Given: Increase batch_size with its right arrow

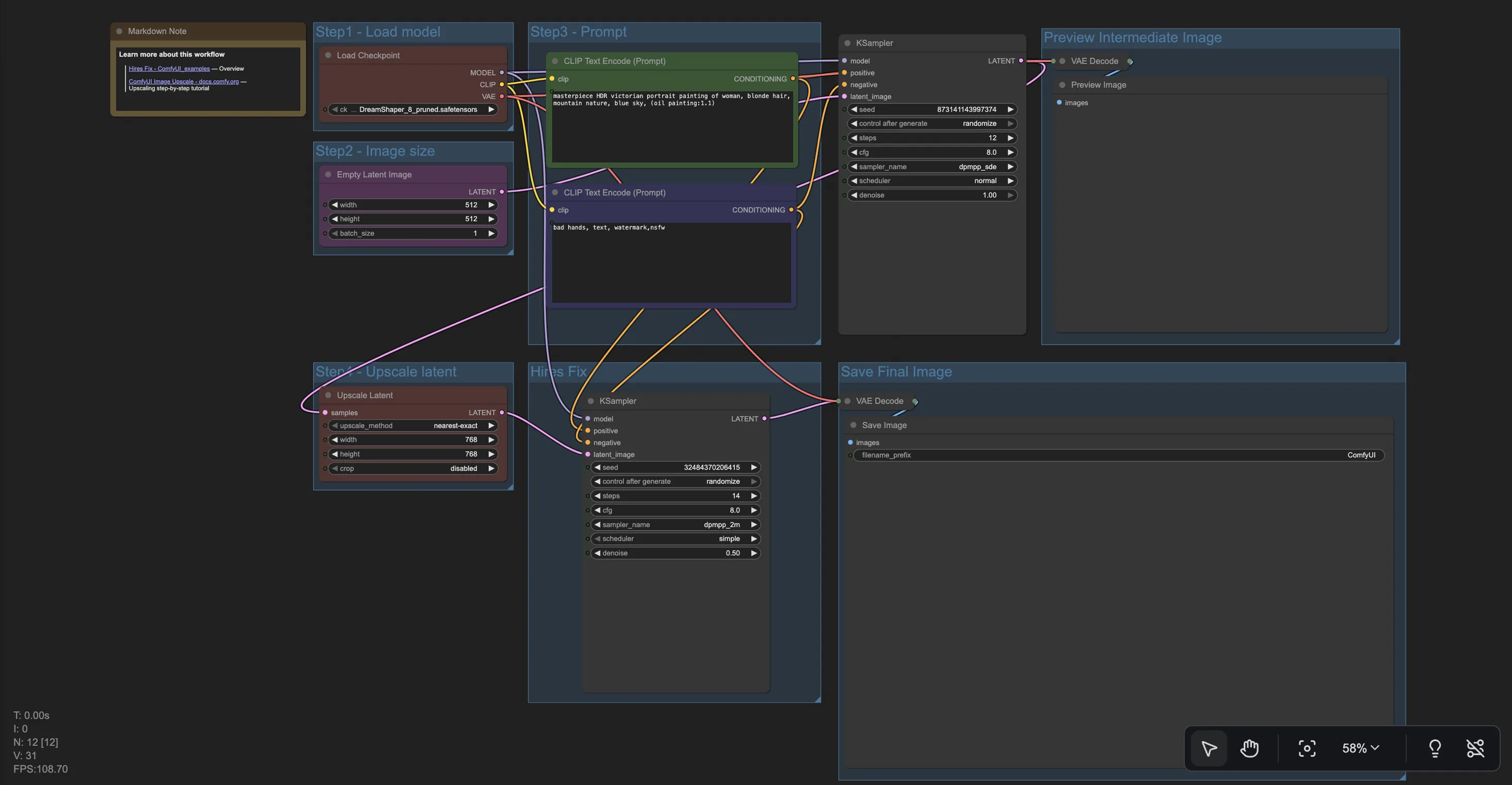Looking at the screenshot, I should coord(491,233).
